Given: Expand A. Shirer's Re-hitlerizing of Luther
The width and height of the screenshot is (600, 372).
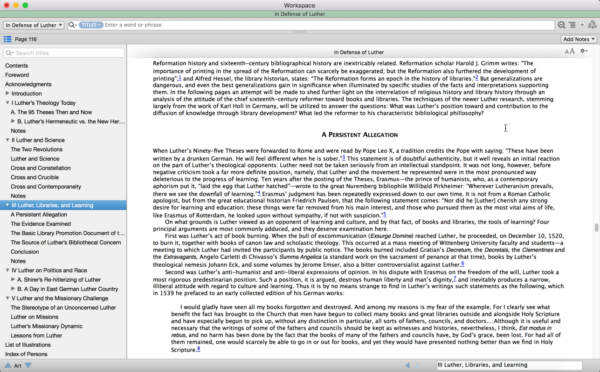Looking at the screenshot, I should coord(13,280).
